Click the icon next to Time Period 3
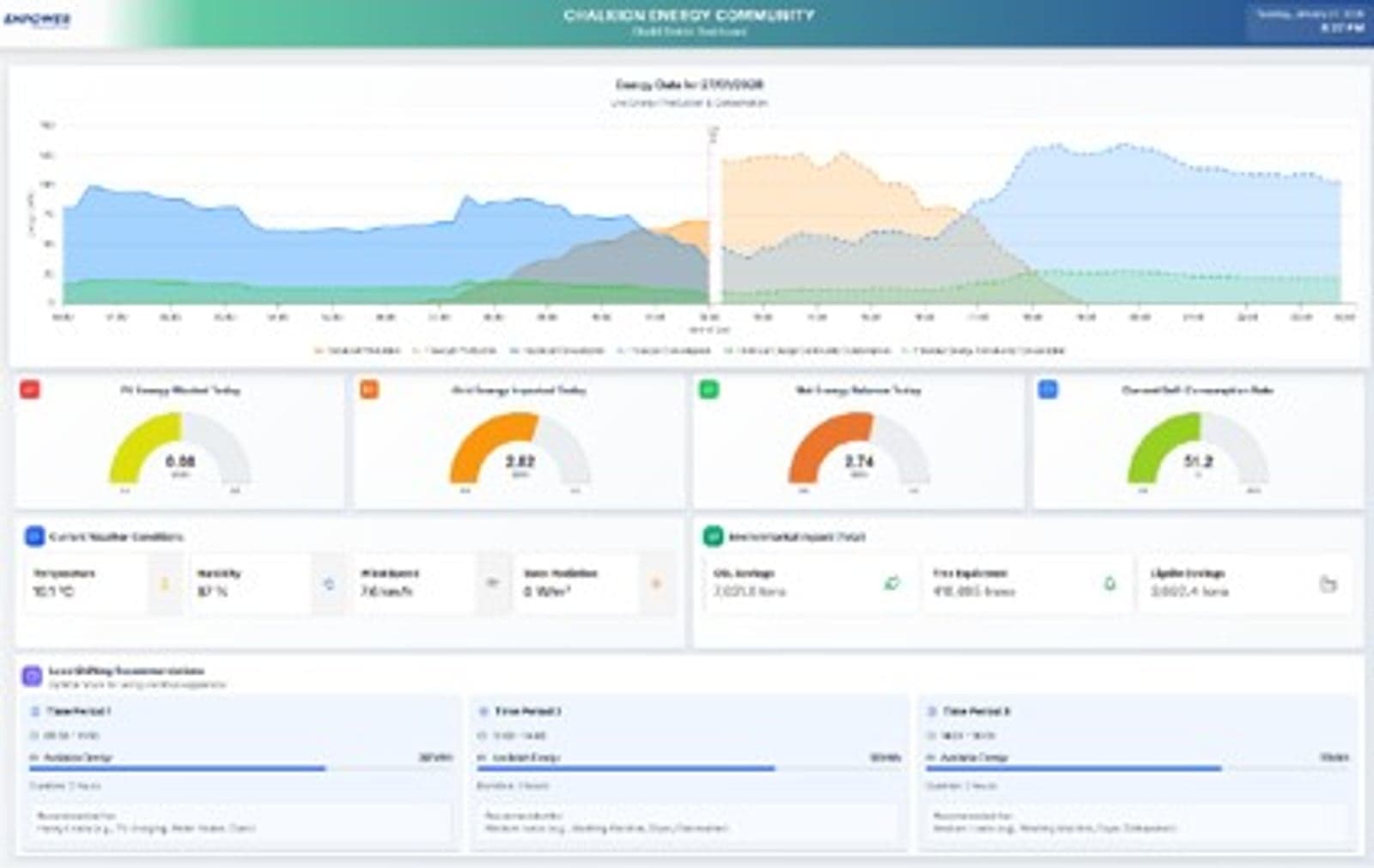The image size is (1374, 868). coord(932,712)
